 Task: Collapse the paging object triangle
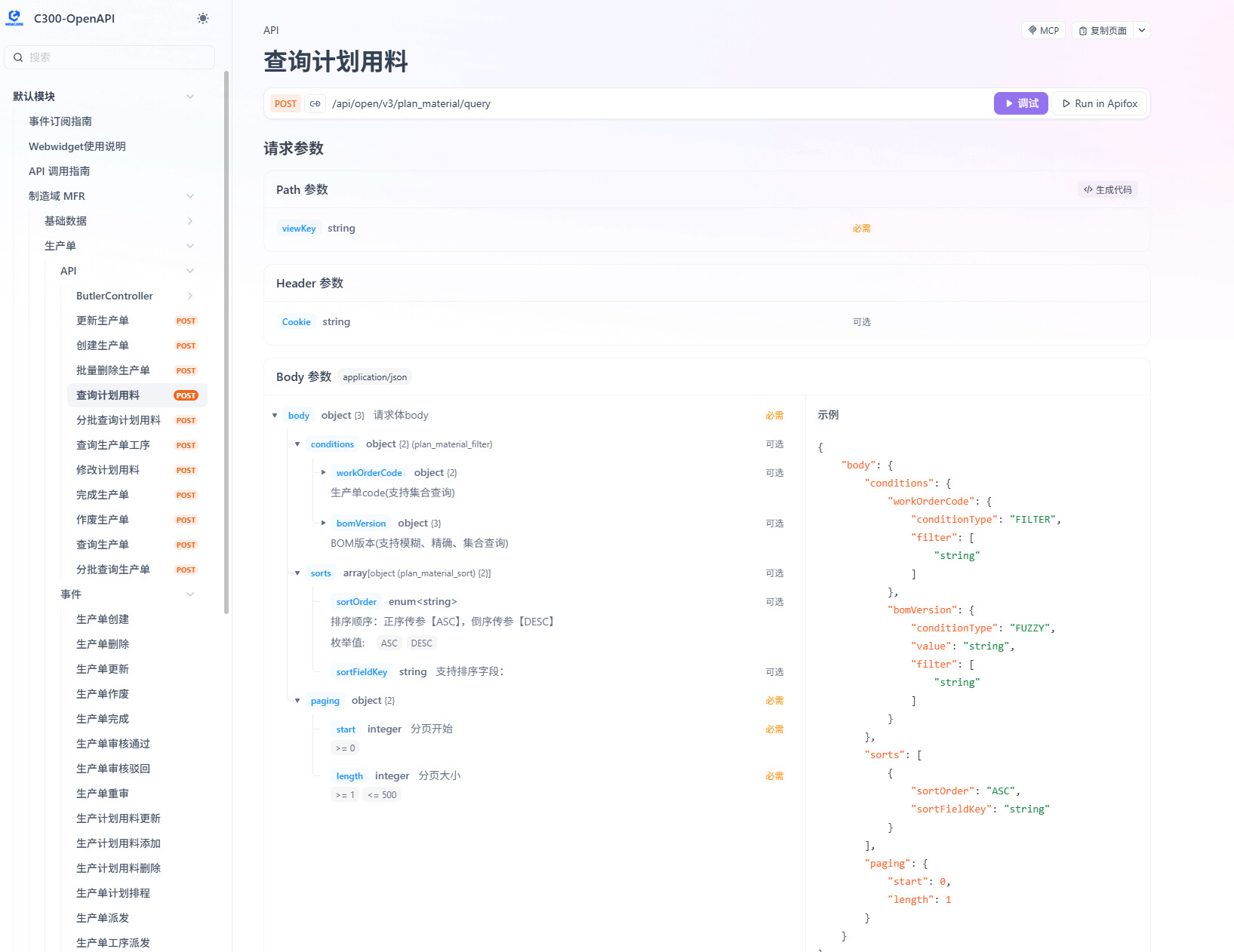click(297, 701)
